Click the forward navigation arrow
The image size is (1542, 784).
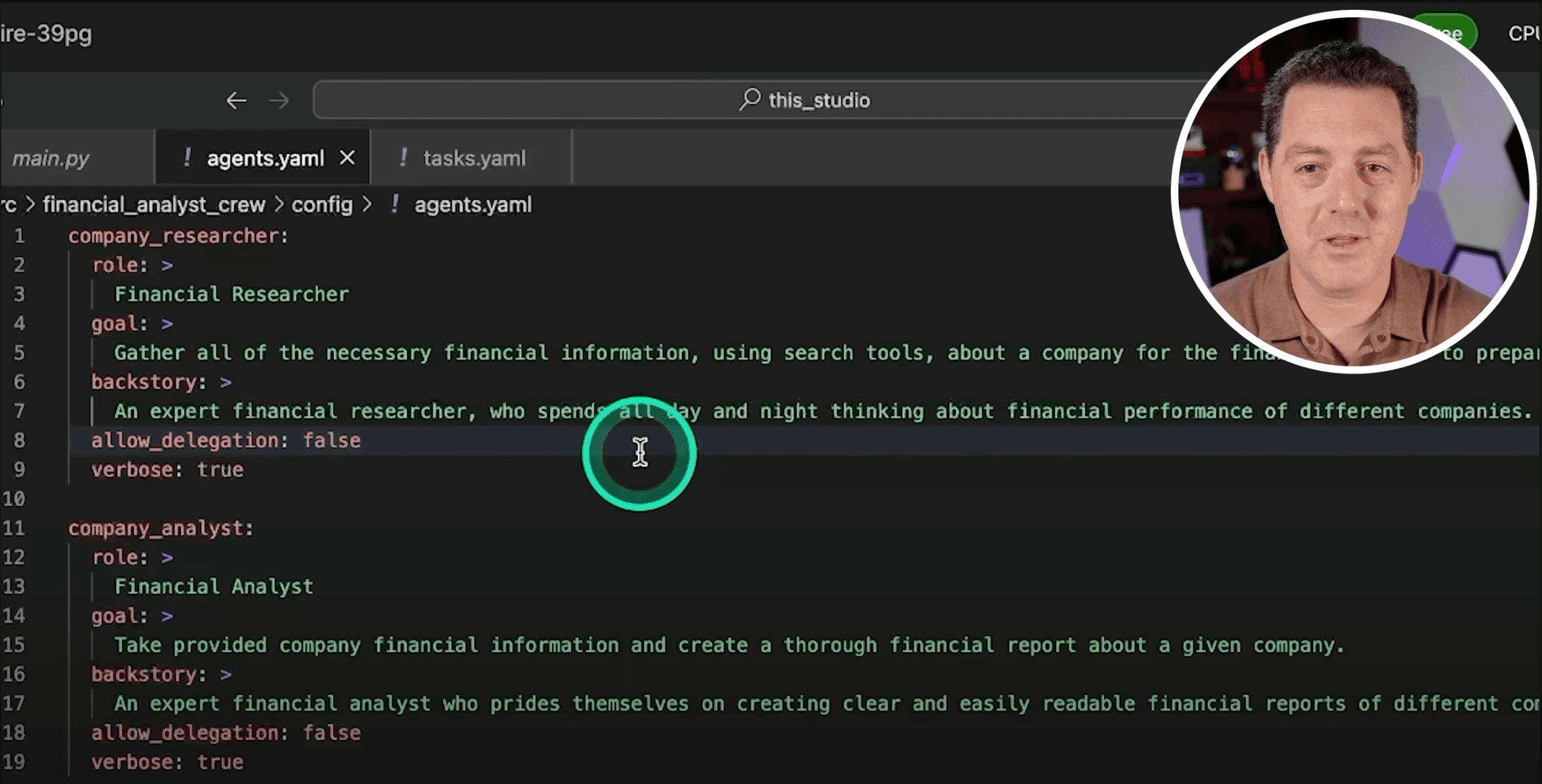tap(279, 100)
